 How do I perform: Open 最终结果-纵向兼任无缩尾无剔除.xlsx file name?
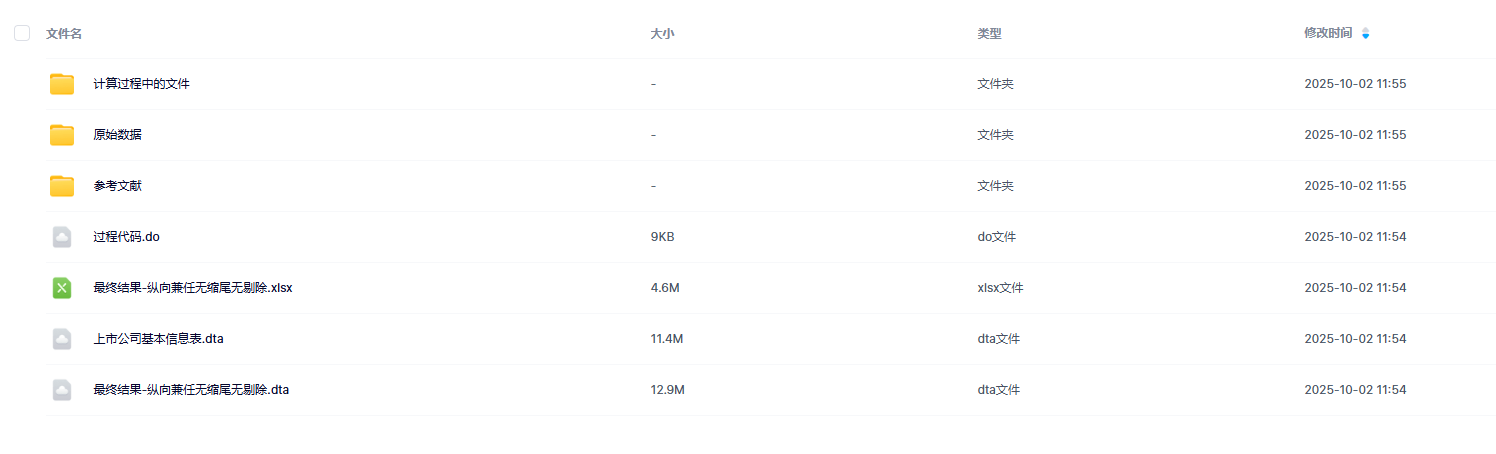[x=192, y=288]
